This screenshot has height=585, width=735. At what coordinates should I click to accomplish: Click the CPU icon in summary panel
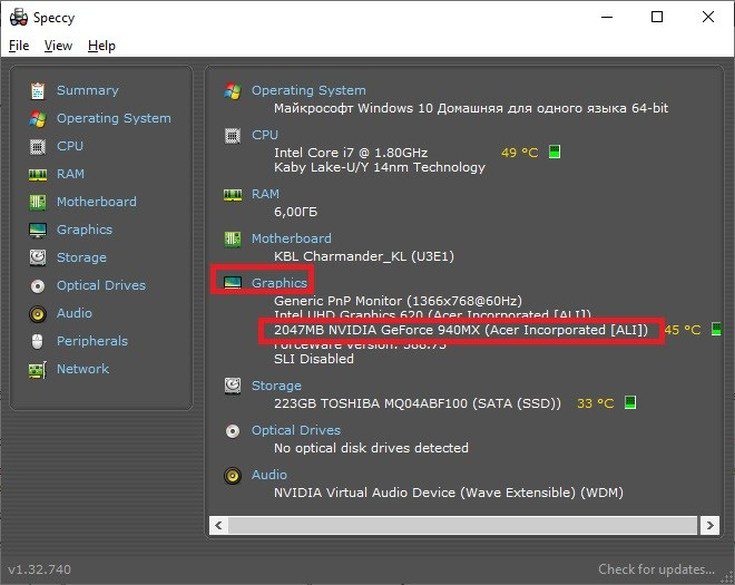pos(232,135)
